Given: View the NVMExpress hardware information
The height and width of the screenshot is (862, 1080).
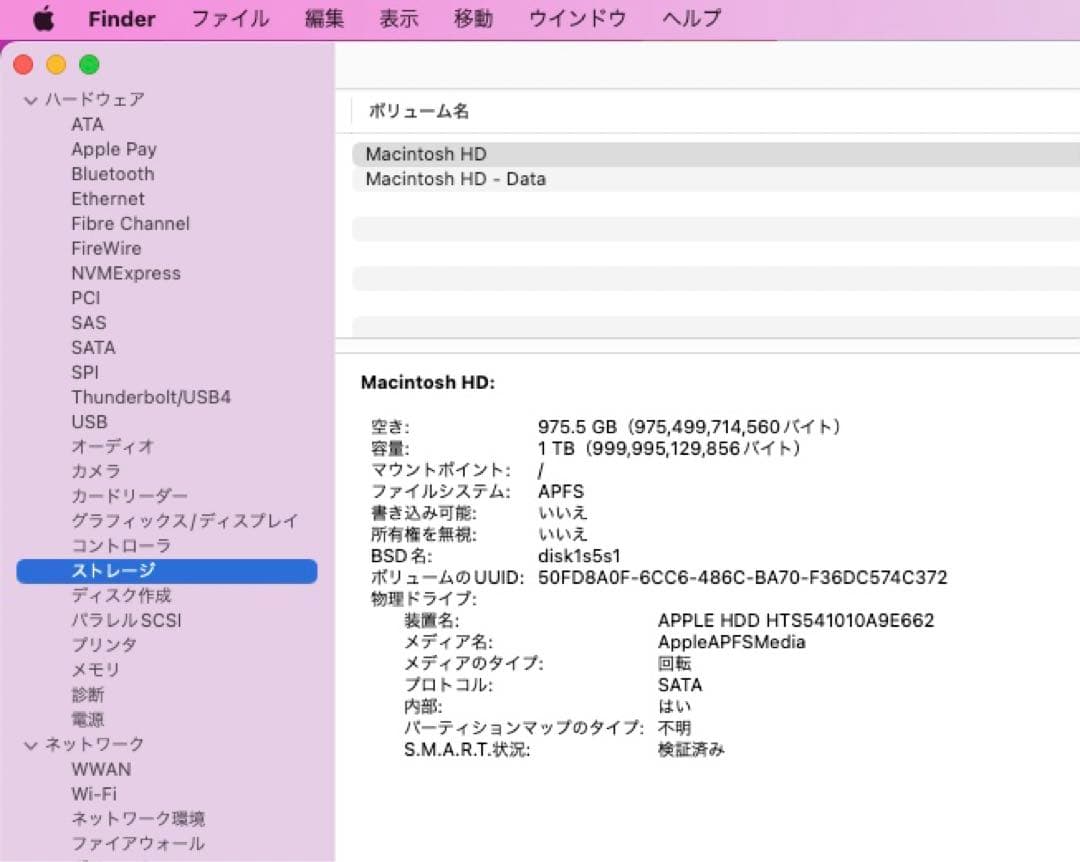Looking at the screenshot, I should (126, 272).
